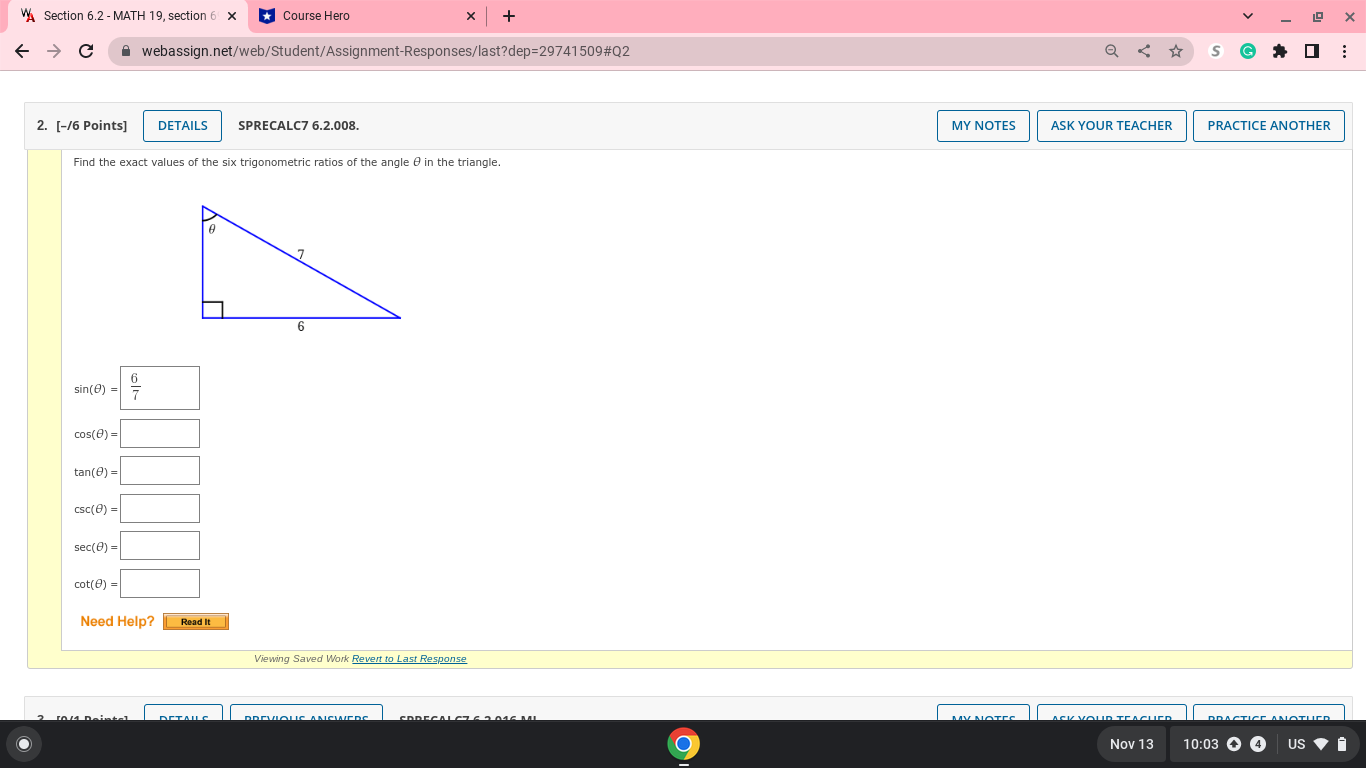Click inside the cos(θ) answer field
Image resolution: width=1366 pixels, height=768 pixels.
(158, 433)
